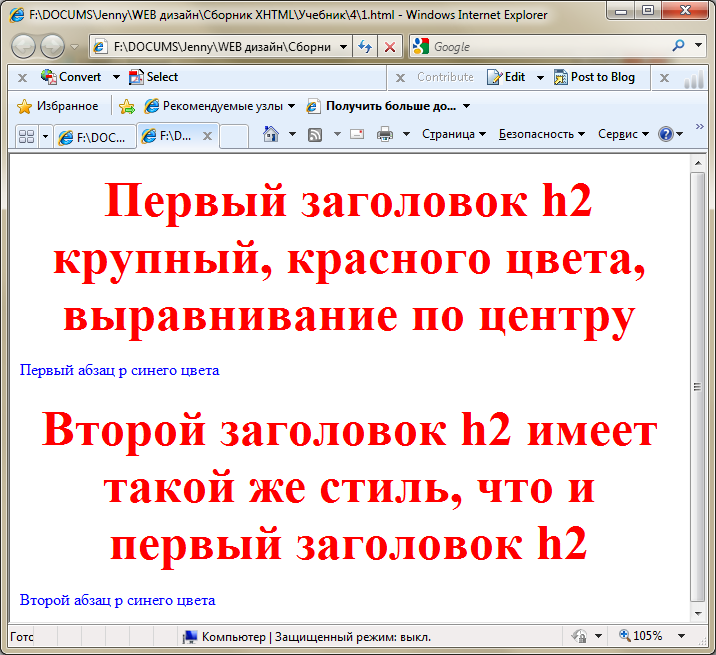Click Рекомендуемые узлы link in favorites bar
The height and width of the screenshot is (655, 716).
pyautogui.click(x=219, y=106)
